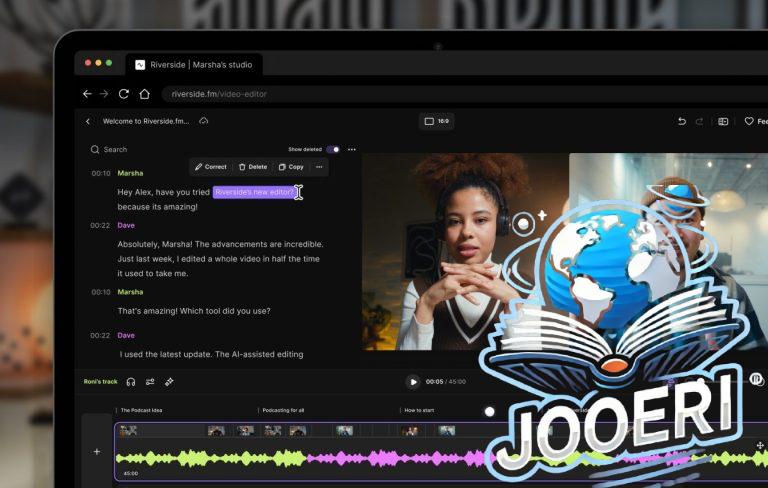Screen dimensions: 768x488
Task: Go back using the browser back arrow
Action: (87, 94)
